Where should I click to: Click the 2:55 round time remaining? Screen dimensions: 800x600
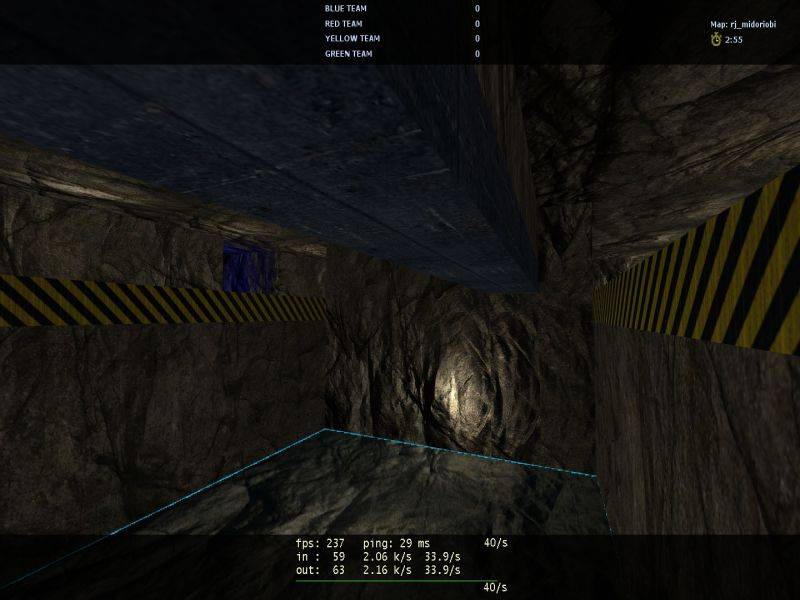733,40
